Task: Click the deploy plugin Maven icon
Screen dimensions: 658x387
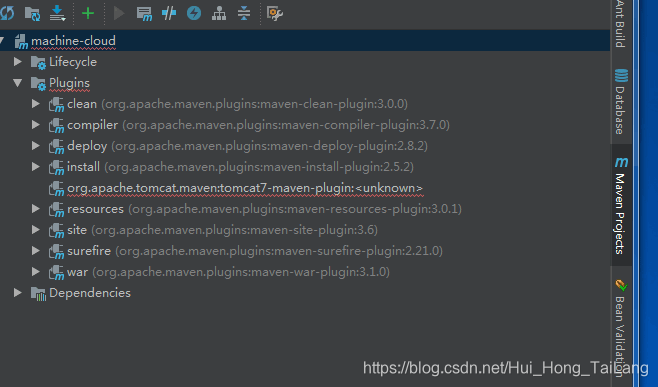Action: coord(56,146)
